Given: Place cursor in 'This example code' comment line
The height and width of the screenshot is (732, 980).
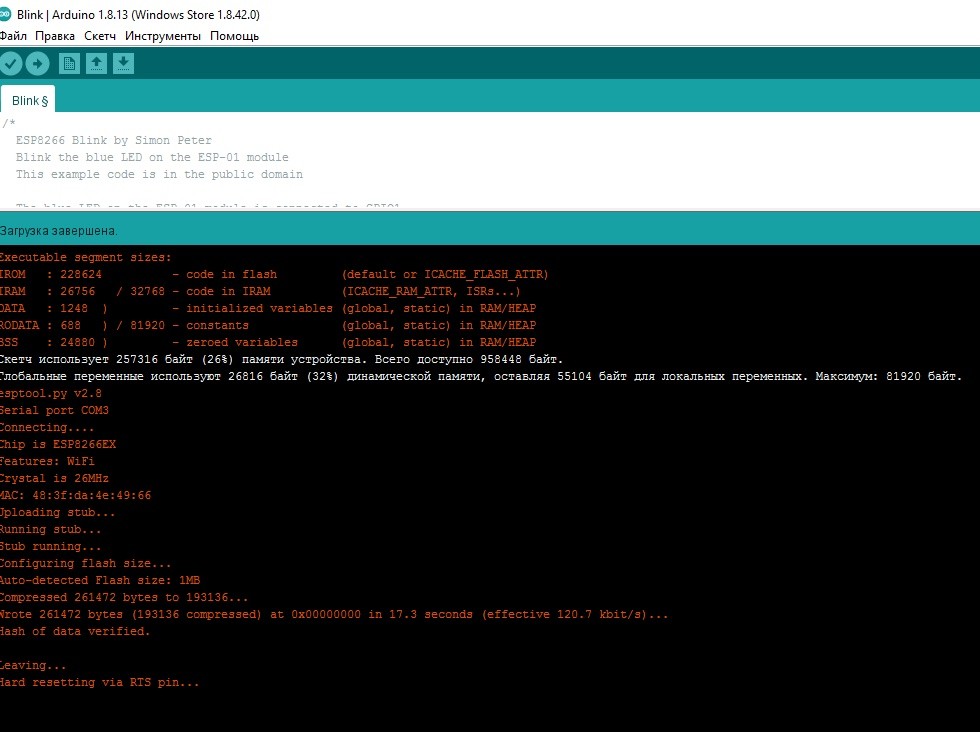Looking at the screenshot, I should pyautogui.click(x=158, y=174).
